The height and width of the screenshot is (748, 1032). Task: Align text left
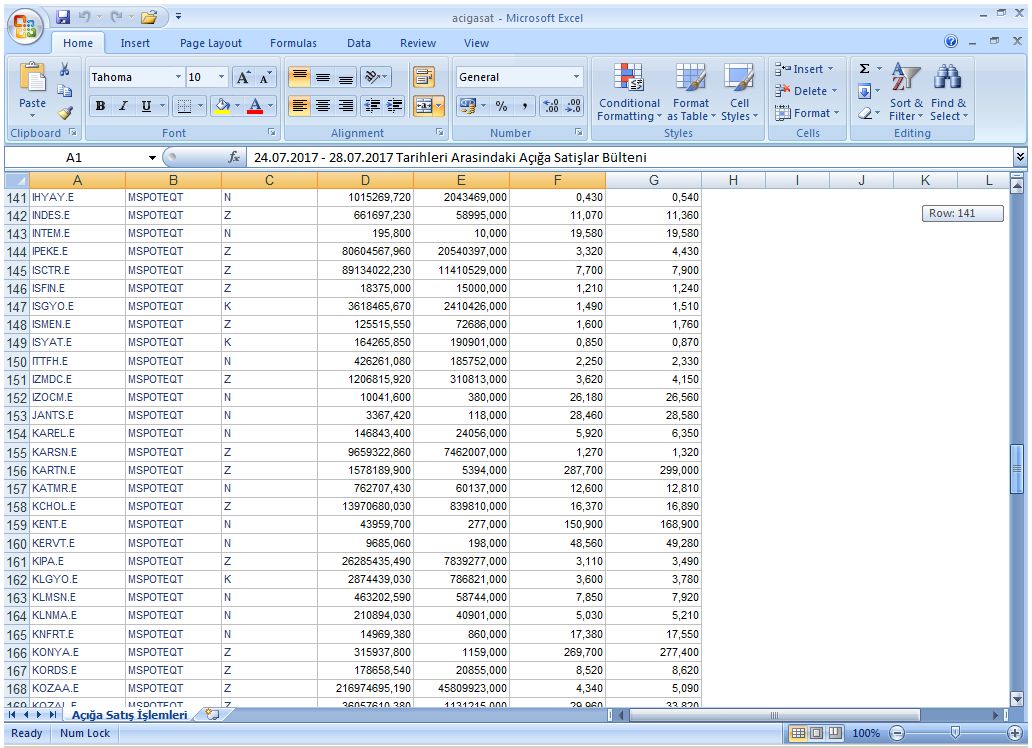[x=300, y=105]
